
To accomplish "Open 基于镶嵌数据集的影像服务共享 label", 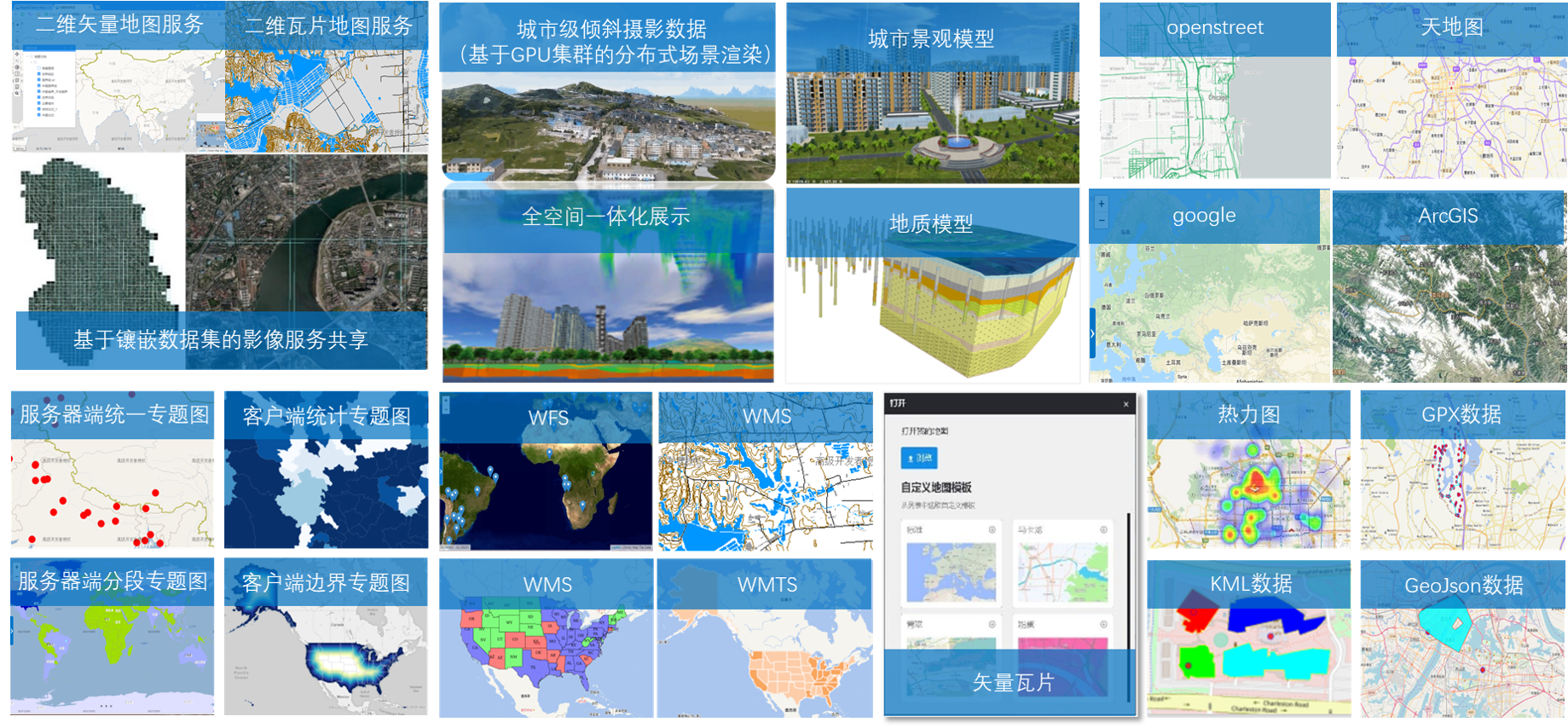I will [x=221, y=340].
